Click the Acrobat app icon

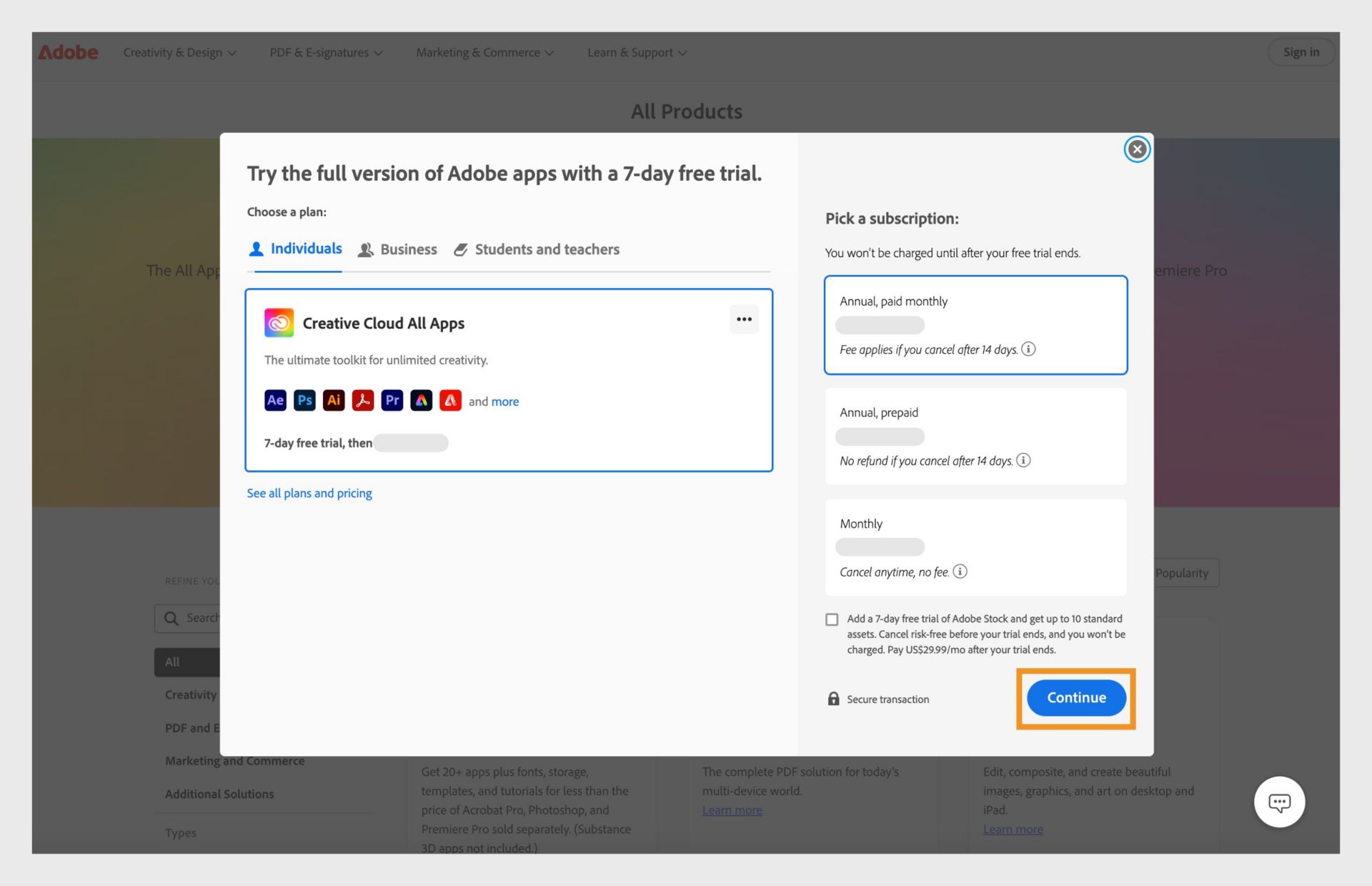tap(362, 401)
